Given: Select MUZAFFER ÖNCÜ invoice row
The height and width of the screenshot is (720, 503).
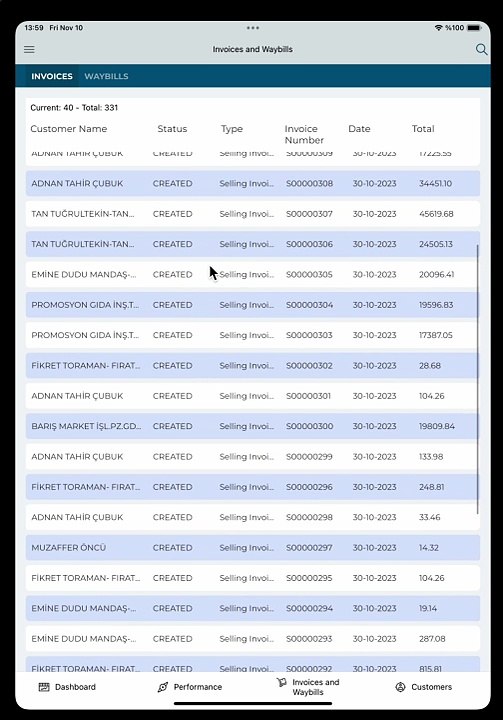Looking at the screenshot, I should click(253, 547).
